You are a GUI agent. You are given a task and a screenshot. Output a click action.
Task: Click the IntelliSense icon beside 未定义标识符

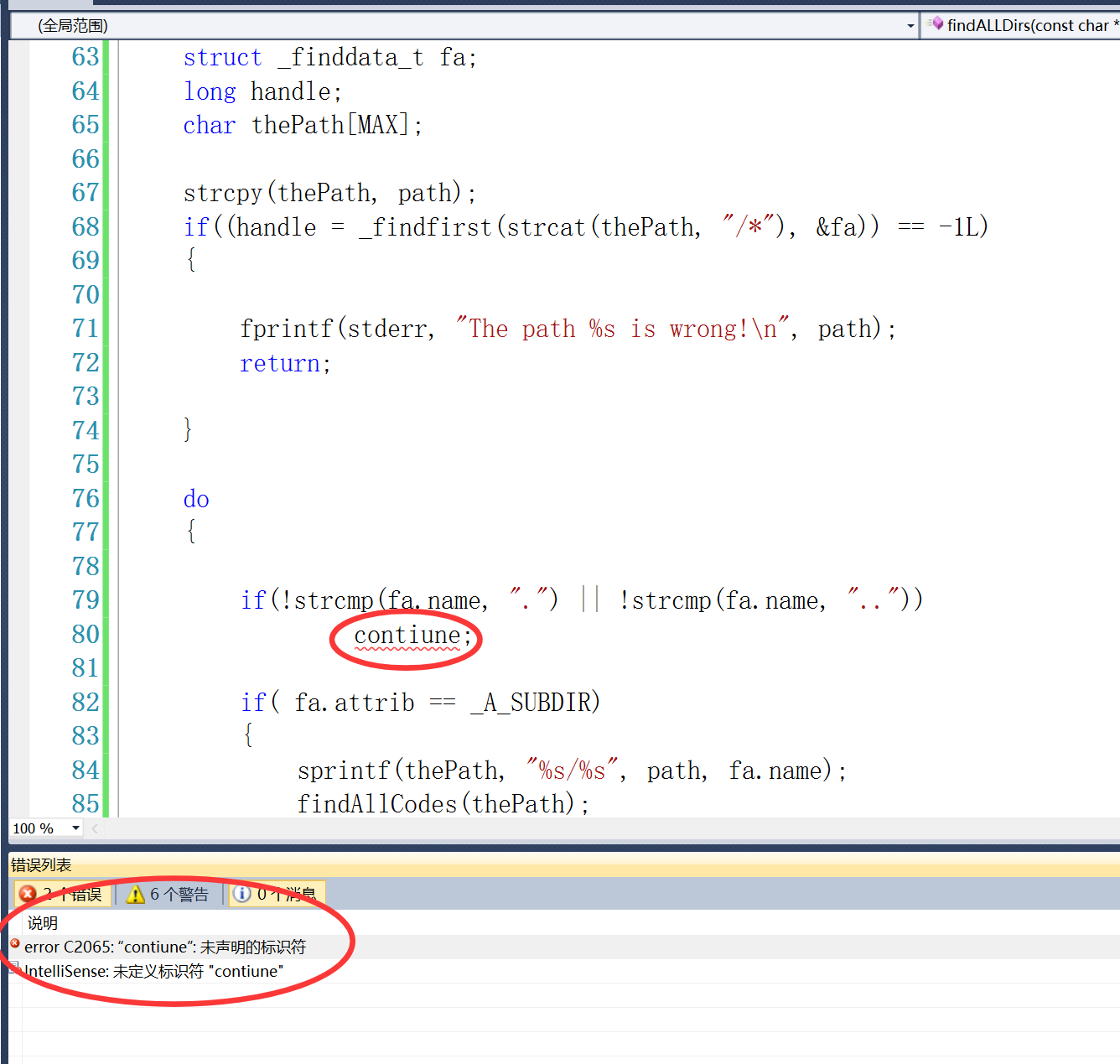coord(14,968)
